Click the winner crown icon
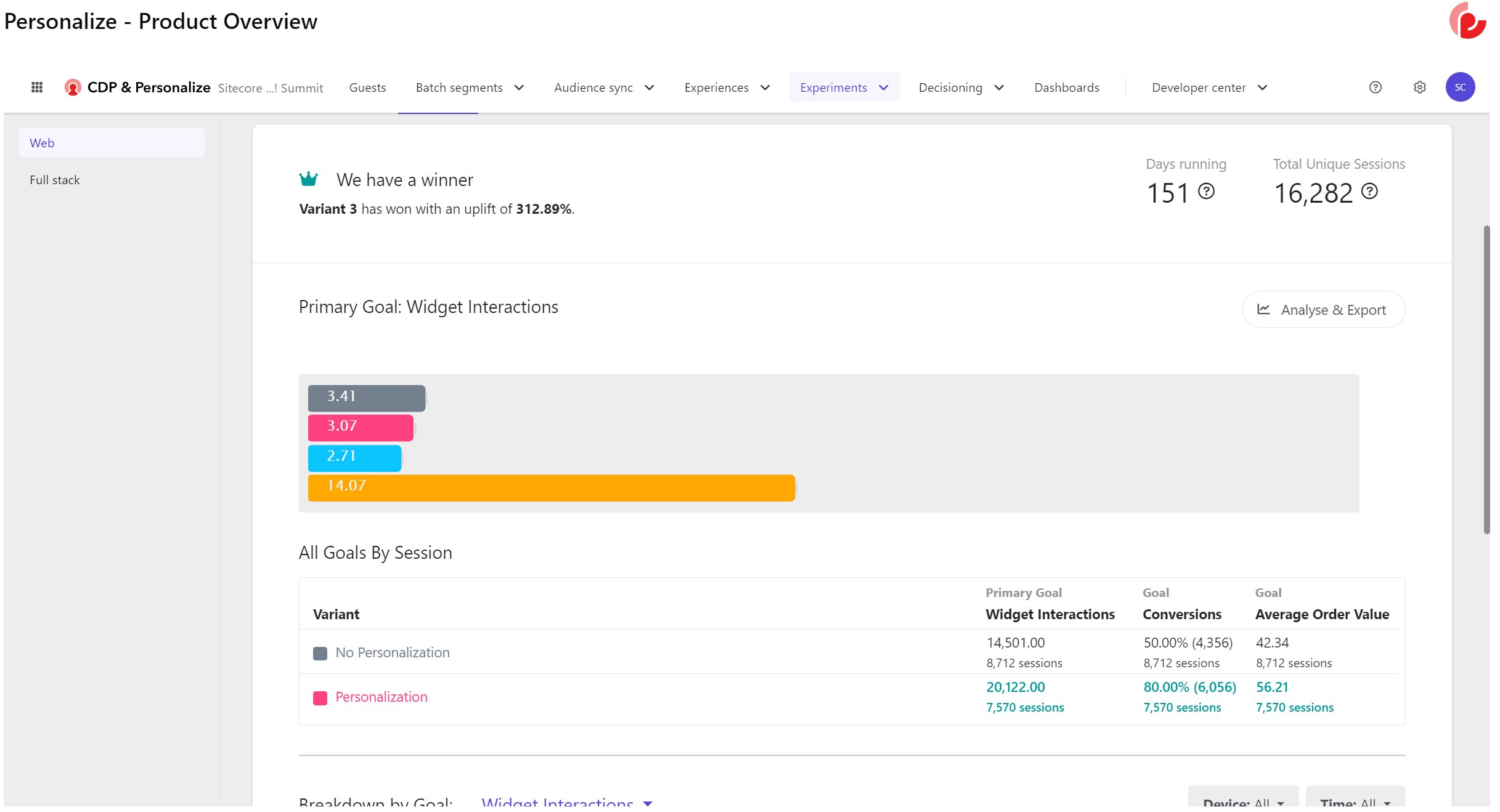Screen dimensions: 1500x812 (x=308, y=179)
